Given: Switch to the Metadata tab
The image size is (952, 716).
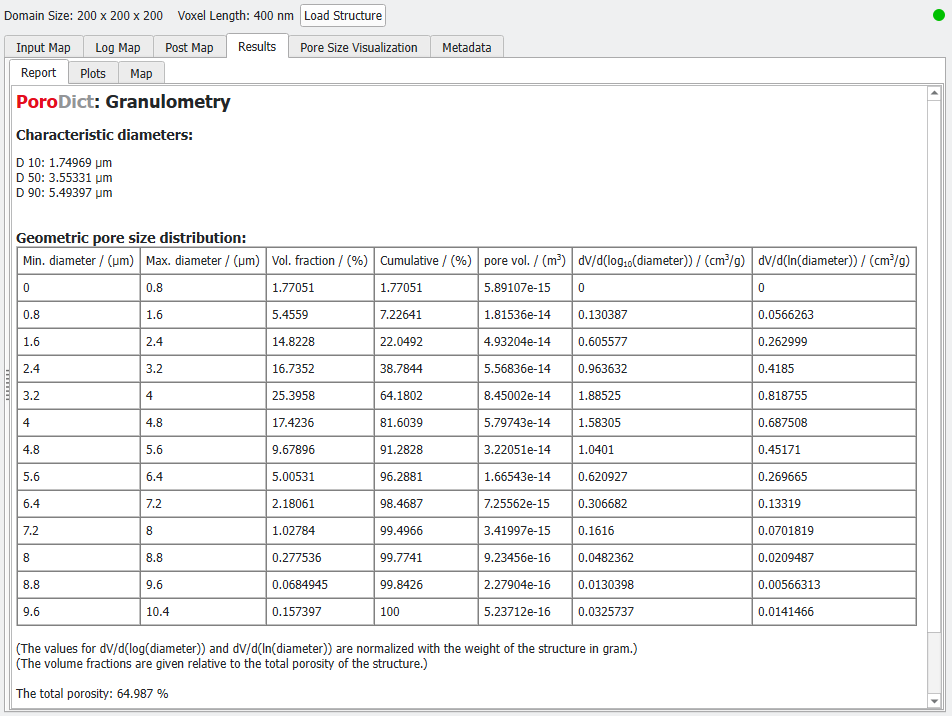Looking at the screenshot, I should click(466, 47).
